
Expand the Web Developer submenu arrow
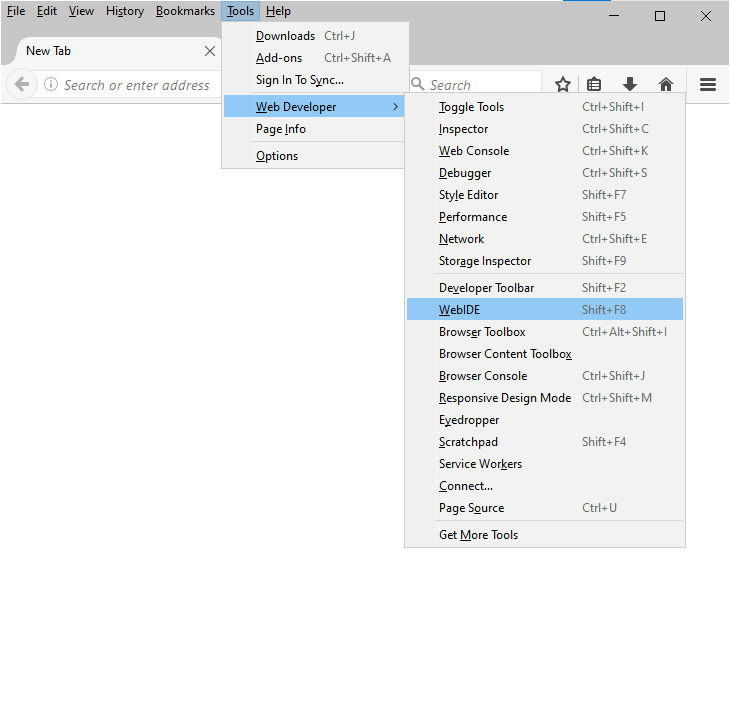(x=395, y=107)
